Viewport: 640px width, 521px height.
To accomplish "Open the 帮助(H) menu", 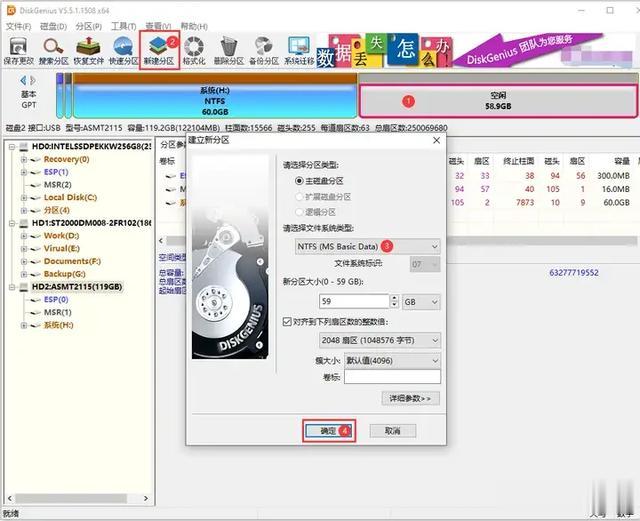I will [x=194, y=27].
